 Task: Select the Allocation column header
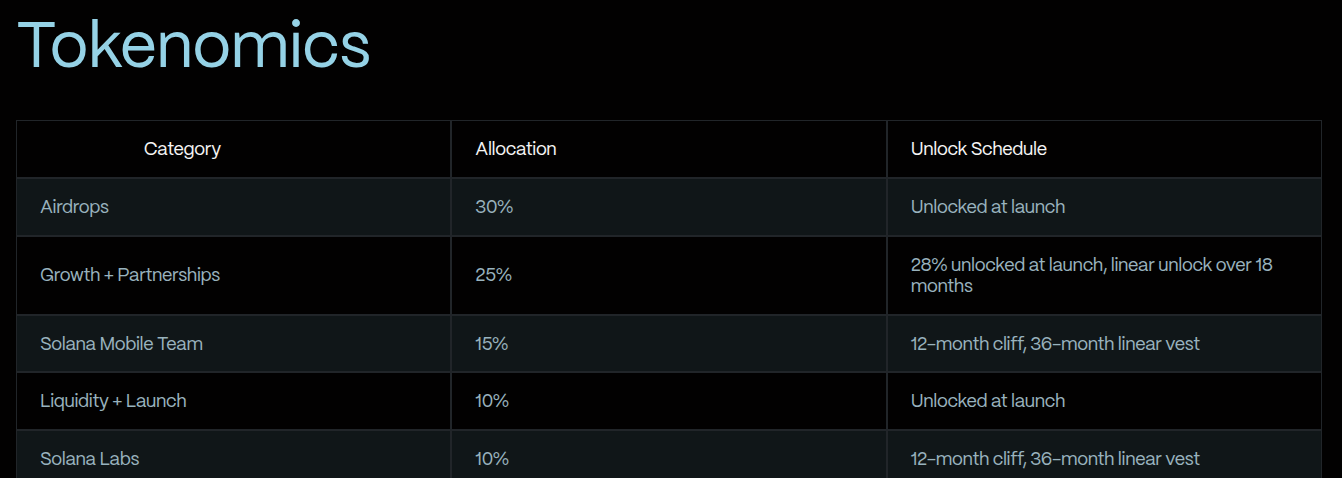tap(516, 149)
